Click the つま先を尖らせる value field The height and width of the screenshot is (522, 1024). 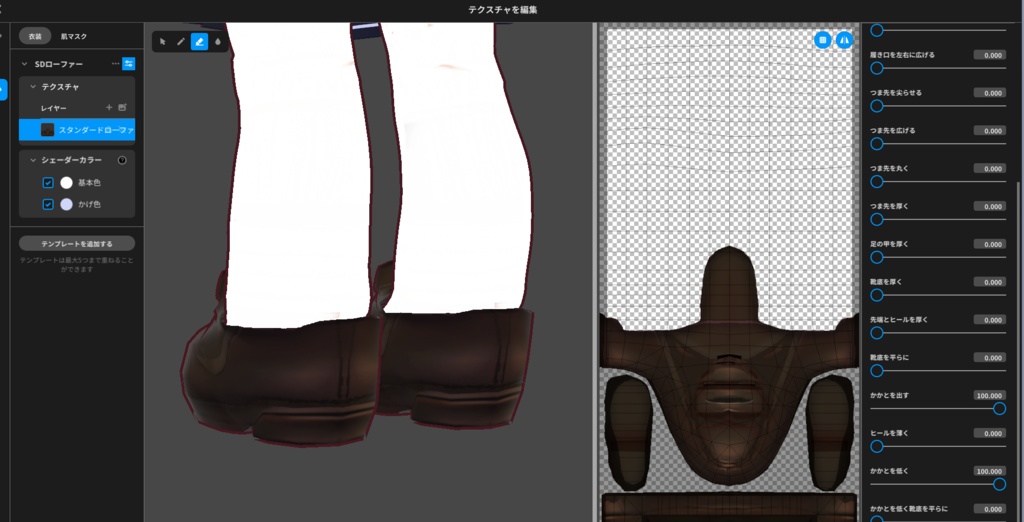[989, 93]
